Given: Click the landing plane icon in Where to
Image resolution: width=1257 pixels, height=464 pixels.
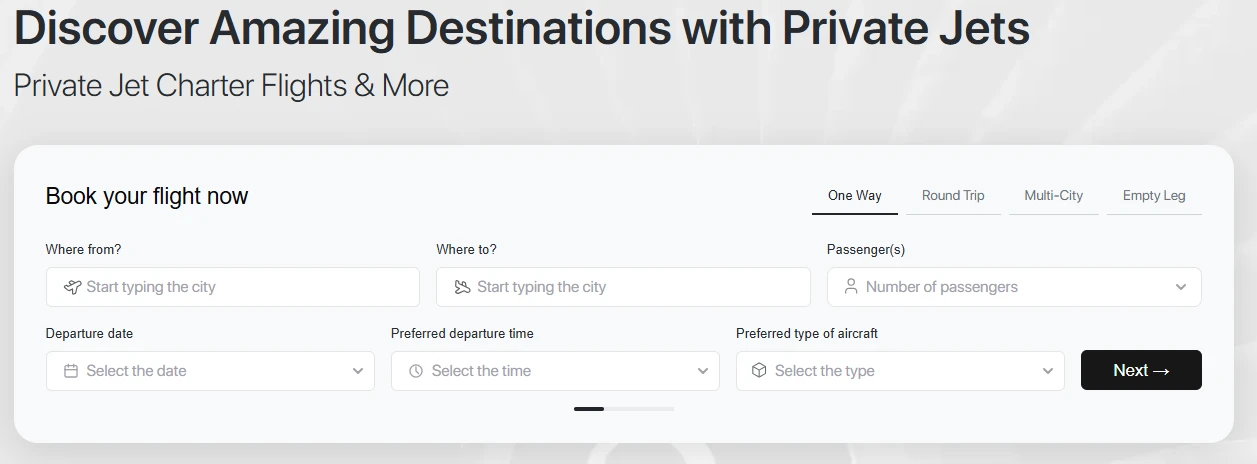Looking at the screenshot, I should click(462, 287).
